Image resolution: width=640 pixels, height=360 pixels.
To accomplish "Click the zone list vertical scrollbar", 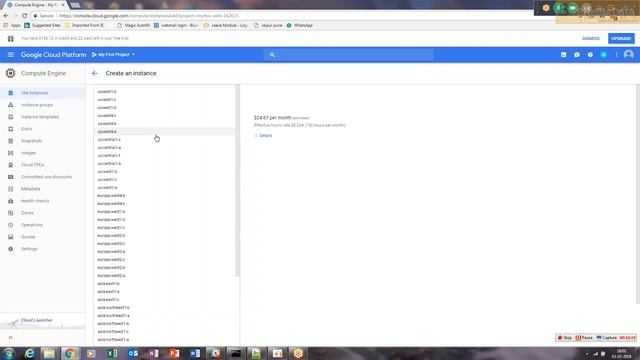I will coord(238,181).
